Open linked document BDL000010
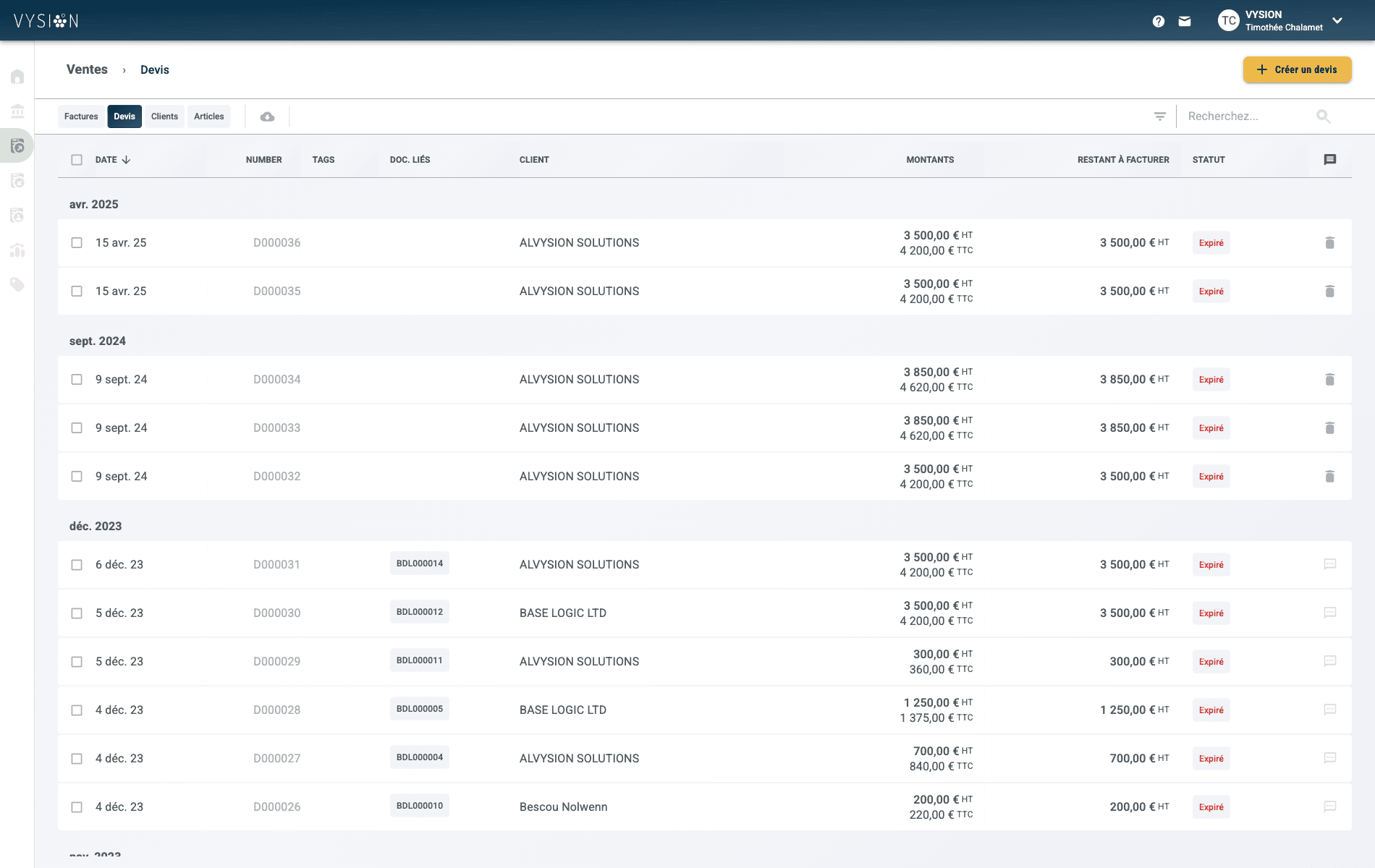 point(420,806)
